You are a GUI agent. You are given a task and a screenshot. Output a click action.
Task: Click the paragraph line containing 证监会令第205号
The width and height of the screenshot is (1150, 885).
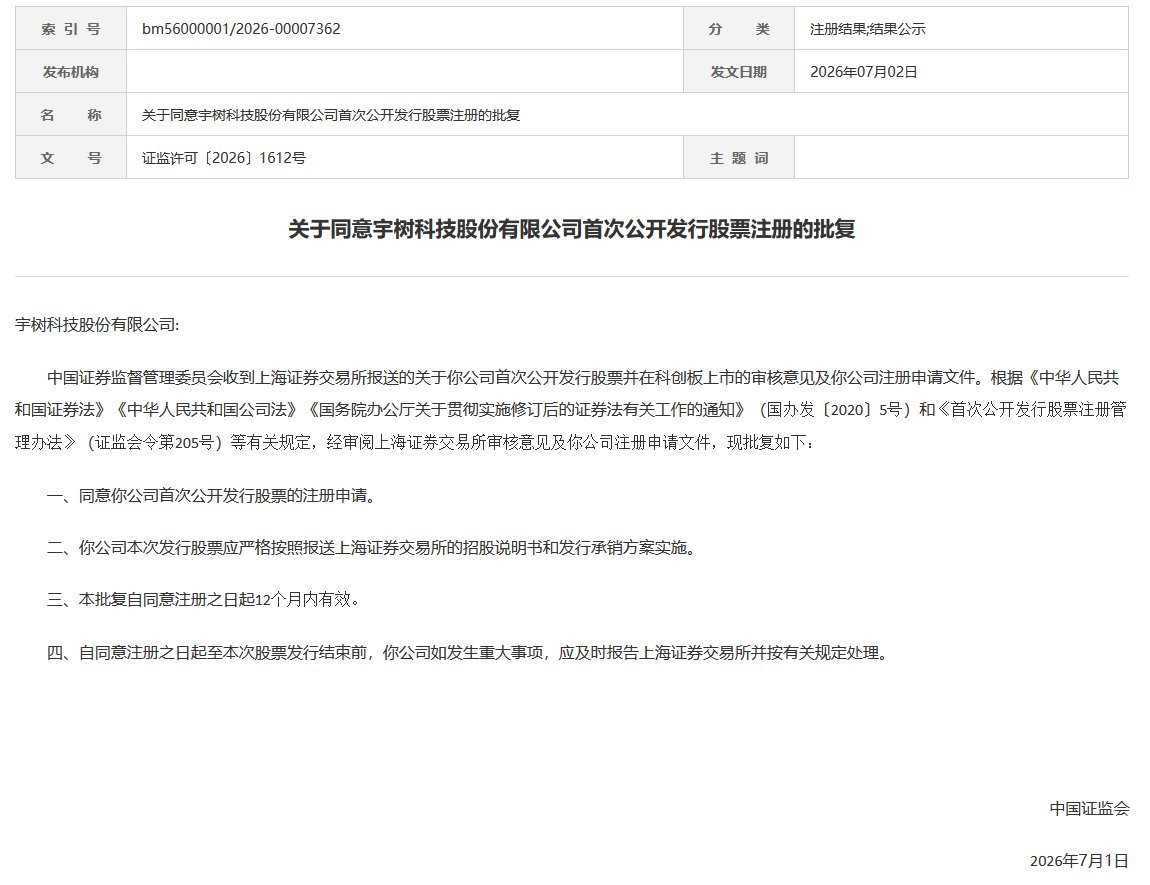(414, 442)
